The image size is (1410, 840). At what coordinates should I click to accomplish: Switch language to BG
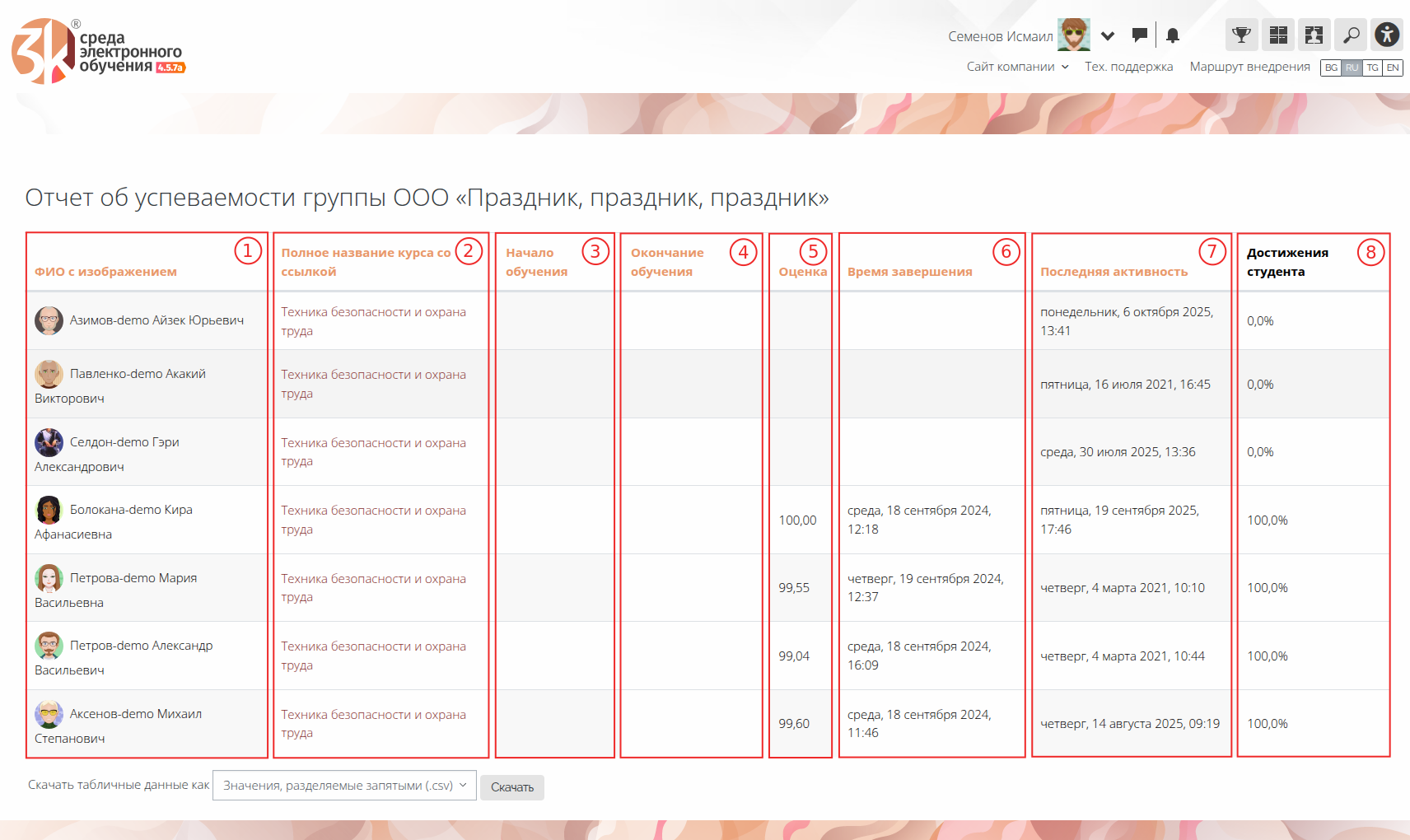[x=1331, y=68]
